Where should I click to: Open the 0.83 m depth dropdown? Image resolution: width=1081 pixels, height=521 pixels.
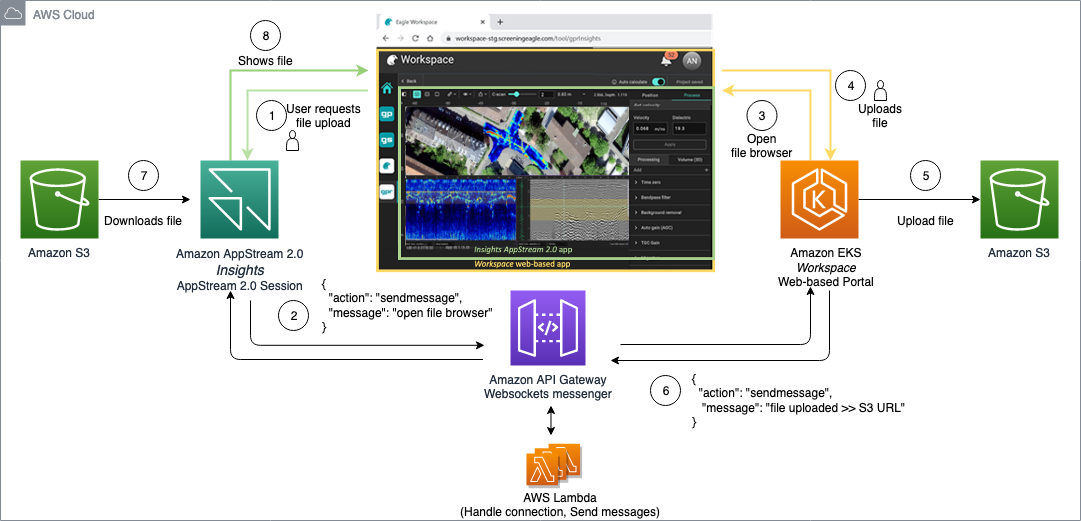573,94
